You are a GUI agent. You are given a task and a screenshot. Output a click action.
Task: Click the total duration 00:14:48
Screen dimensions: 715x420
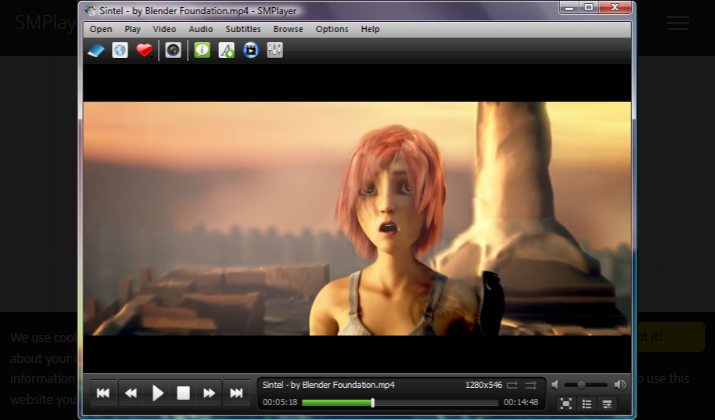coord(521,402)
